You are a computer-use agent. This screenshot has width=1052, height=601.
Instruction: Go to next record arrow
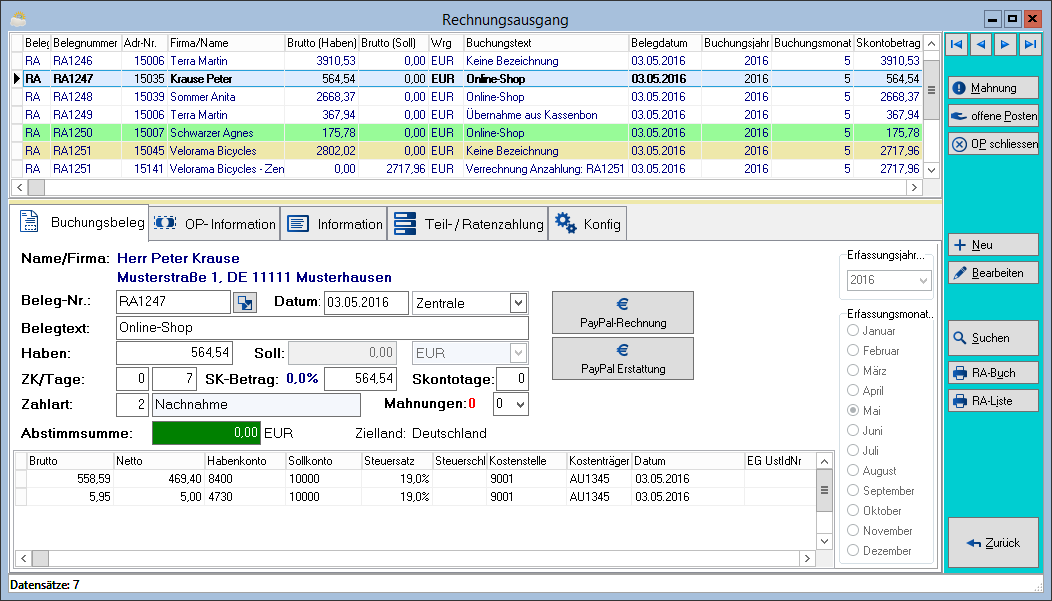pos(1004,44)
